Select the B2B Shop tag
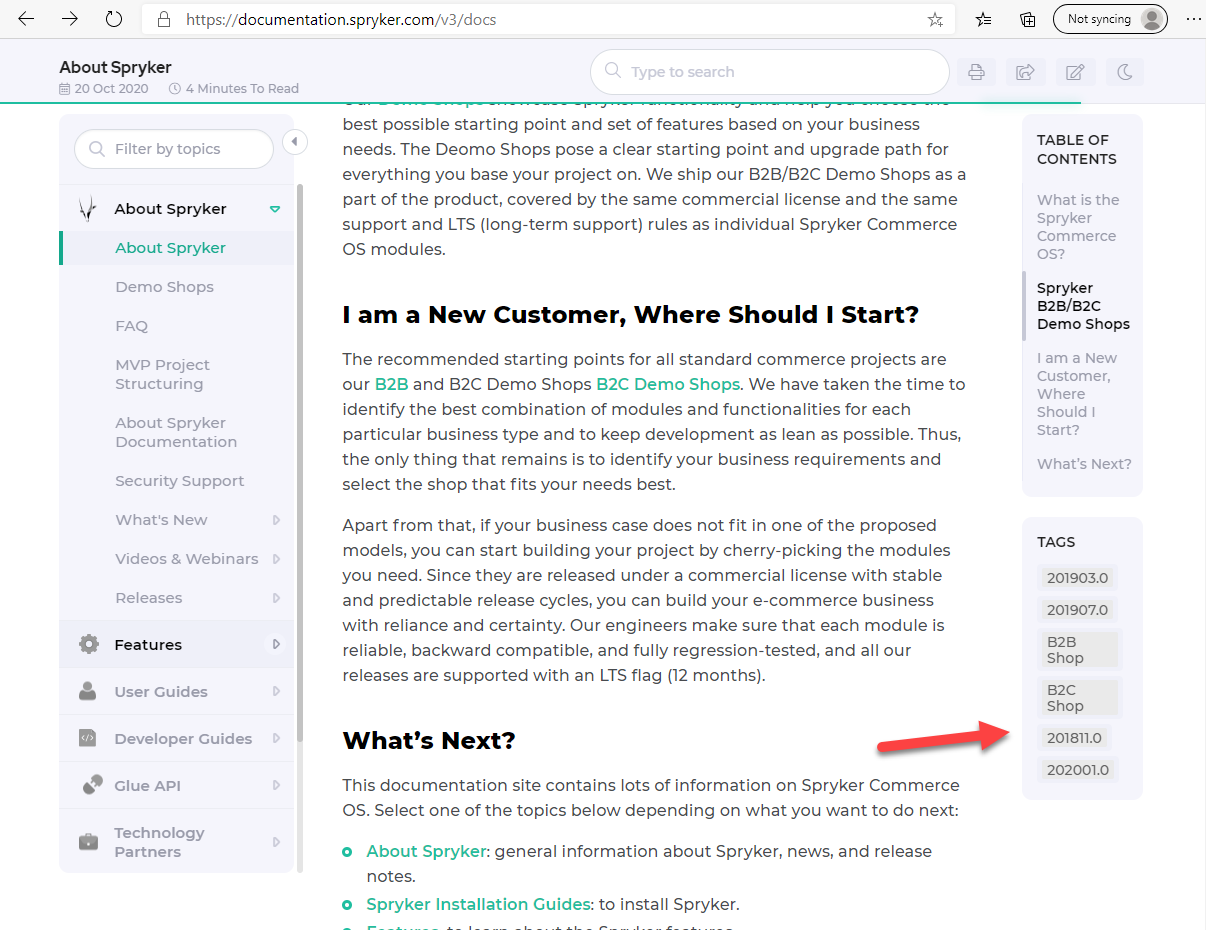Screen dimensions: 1206x930 tap(1080, 650)
